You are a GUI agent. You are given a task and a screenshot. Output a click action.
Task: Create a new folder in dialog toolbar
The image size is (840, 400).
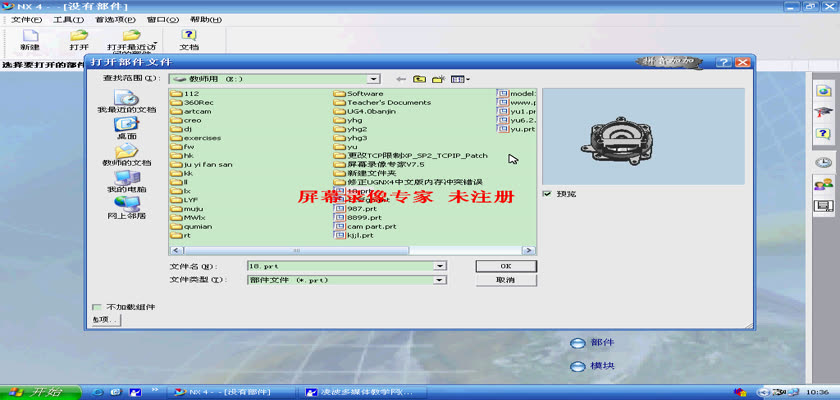point(439,79)
